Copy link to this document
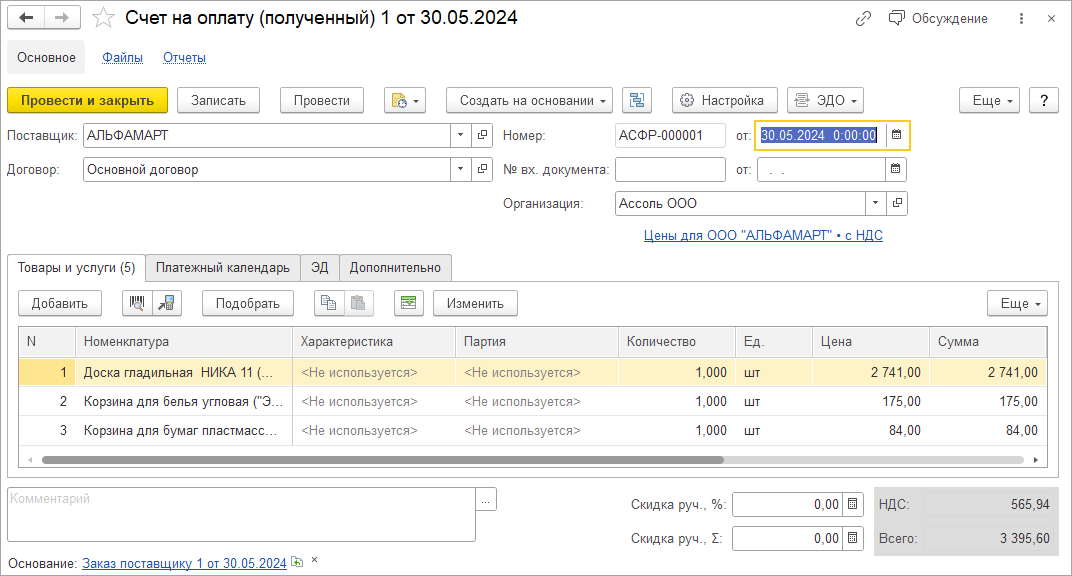1072x576 pixels. point(863,19)
